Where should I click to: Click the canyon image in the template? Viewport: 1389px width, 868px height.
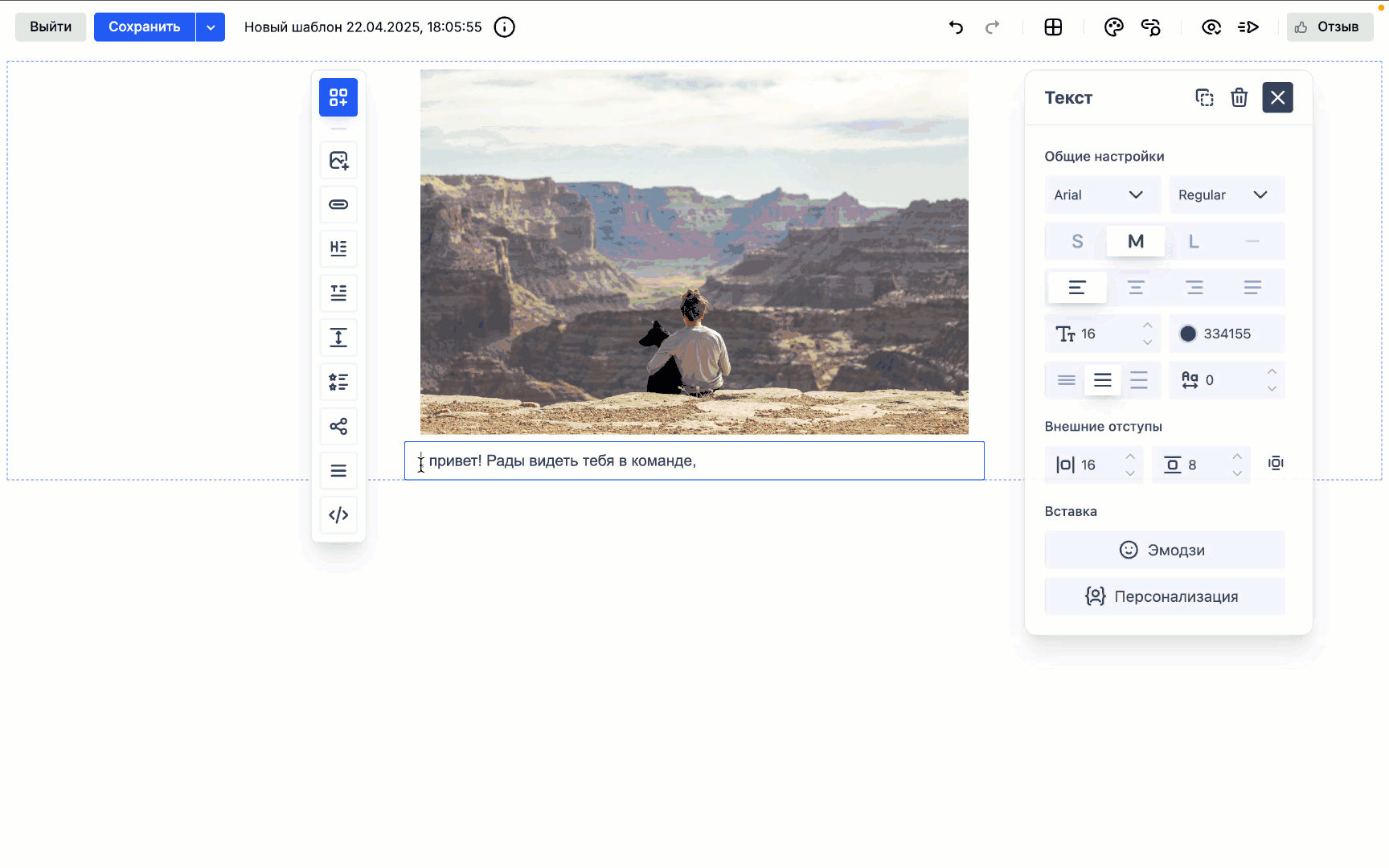(694, 252)
